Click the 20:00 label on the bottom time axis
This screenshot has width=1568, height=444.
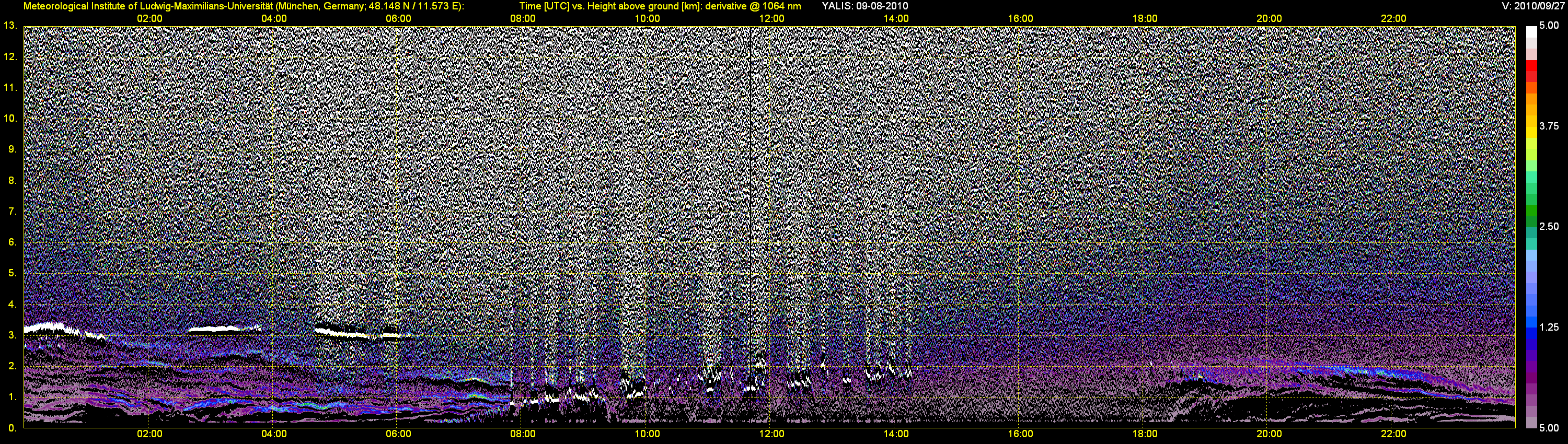[1269, 434]
